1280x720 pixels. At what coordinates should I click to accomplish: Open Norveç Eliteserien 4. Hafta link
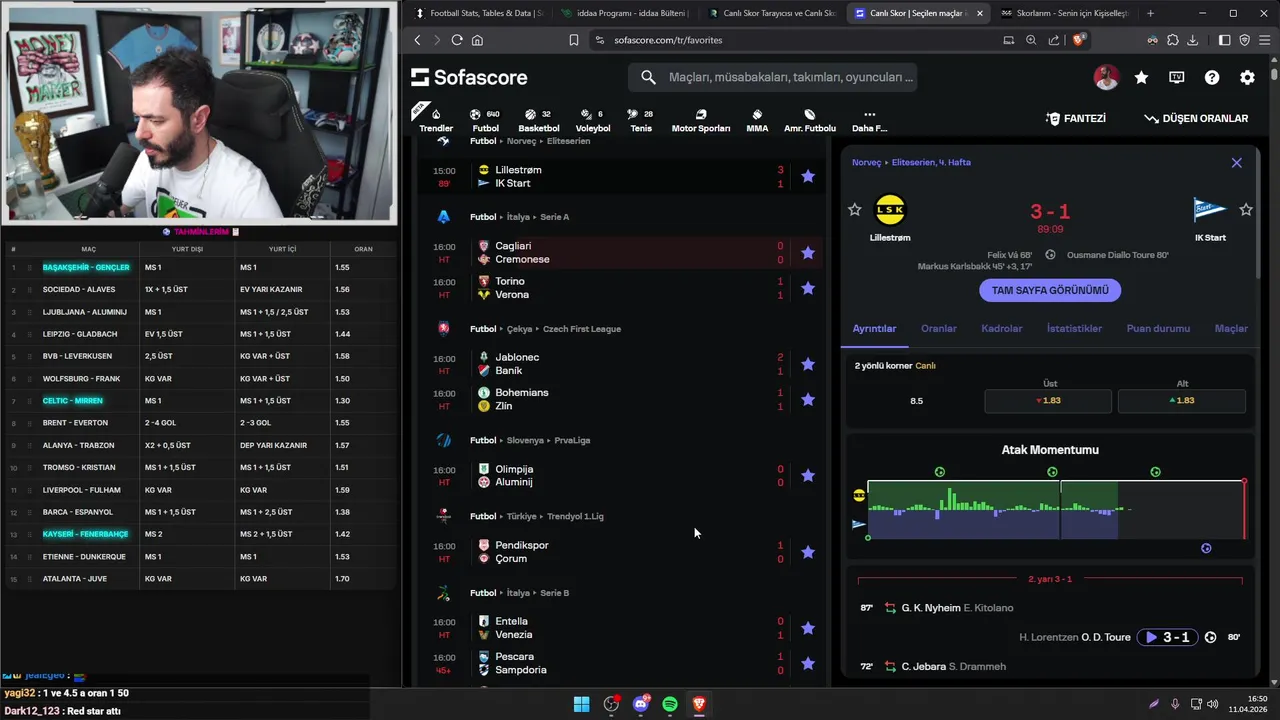click(911, 162)
